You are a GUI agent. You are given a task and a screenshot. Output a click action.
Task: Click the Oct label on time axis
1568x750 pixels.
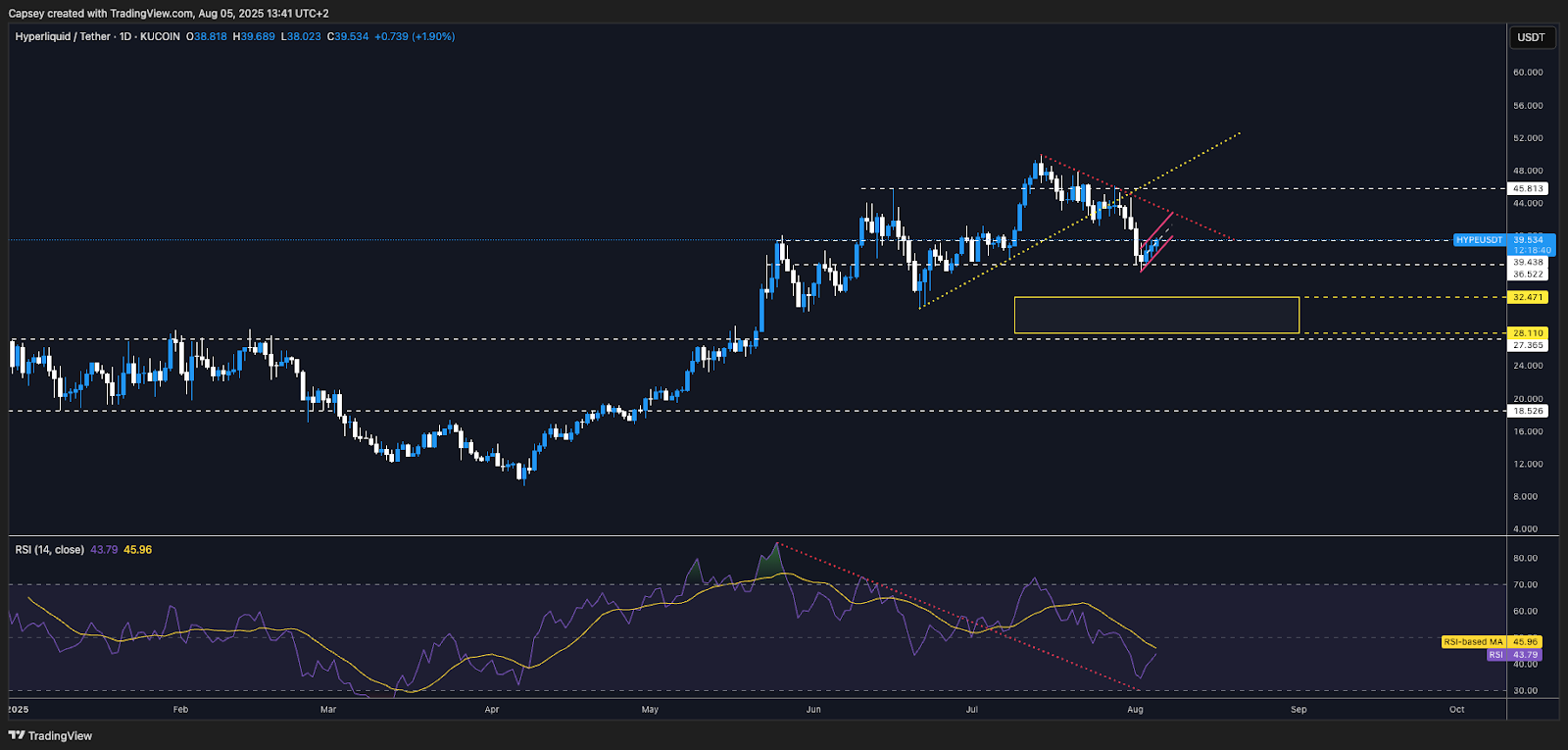click(1456, 709)
